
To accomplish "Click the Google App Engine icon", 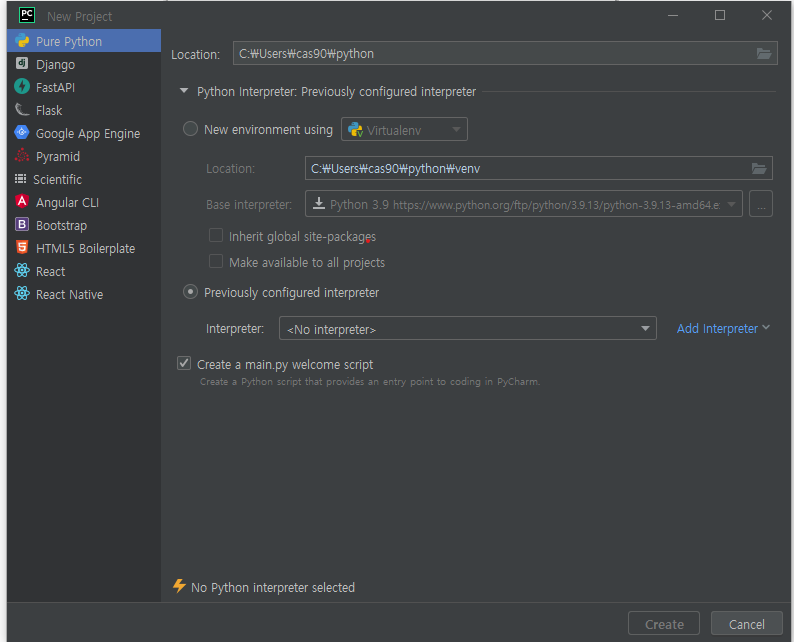I will click(22, 133).
